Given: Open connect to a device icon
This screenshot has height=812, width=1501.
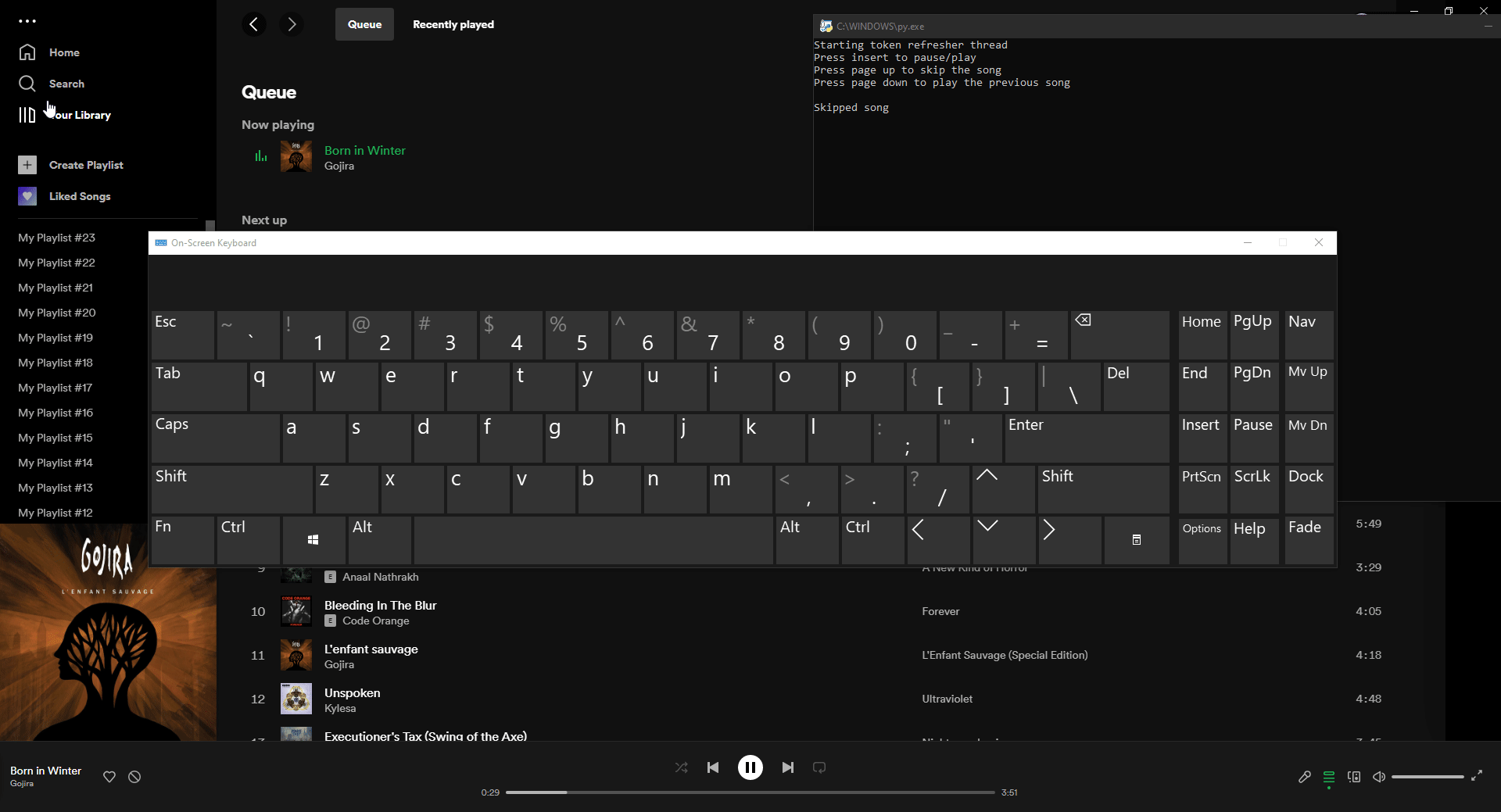Looking at the screenshot, I should (x=1354, y=777).
